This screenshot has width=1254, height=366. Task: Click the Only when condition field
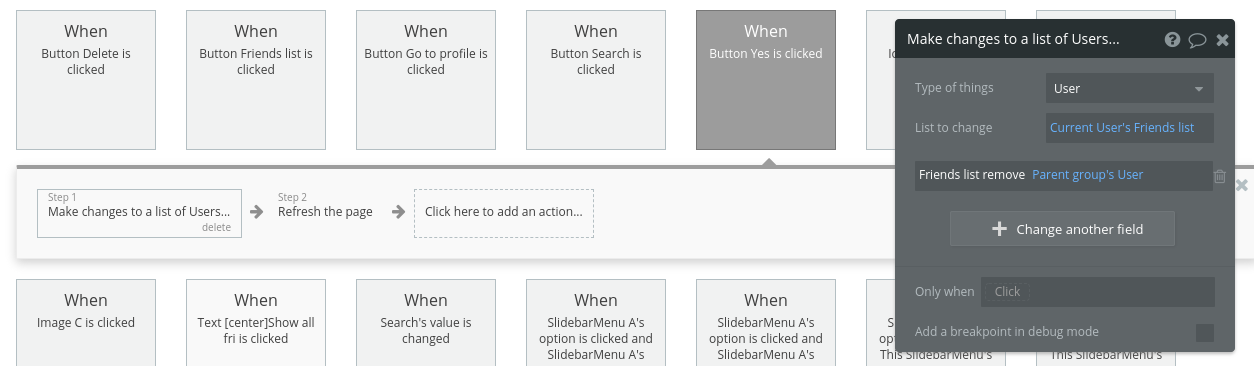(1098, 292)
